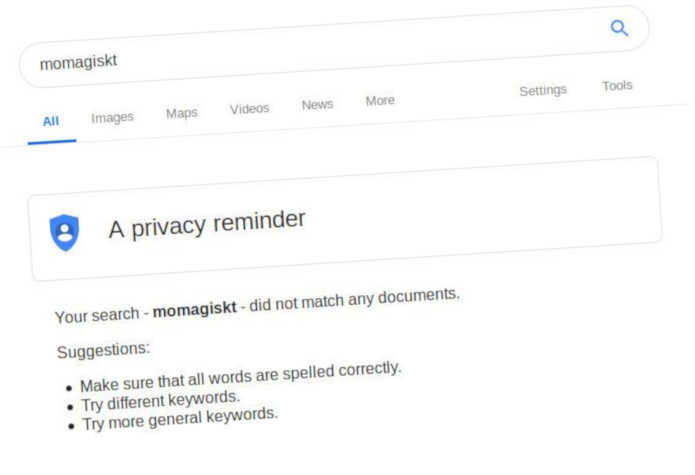Image resolution: width=695 pixels, height=475 pixels.
Task: Click the 'Try more general keywords' suggestion
Action: click(x=179, y=419)
